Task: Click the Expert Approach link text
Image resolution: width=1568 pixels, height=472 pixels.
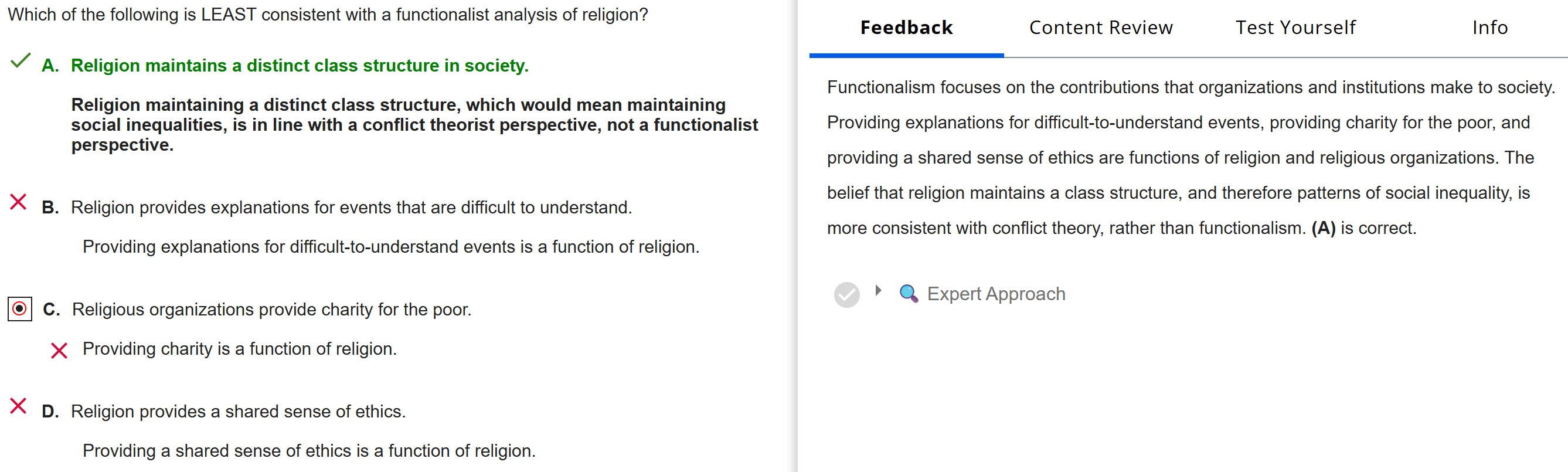Action: click(x=996, y=294)
